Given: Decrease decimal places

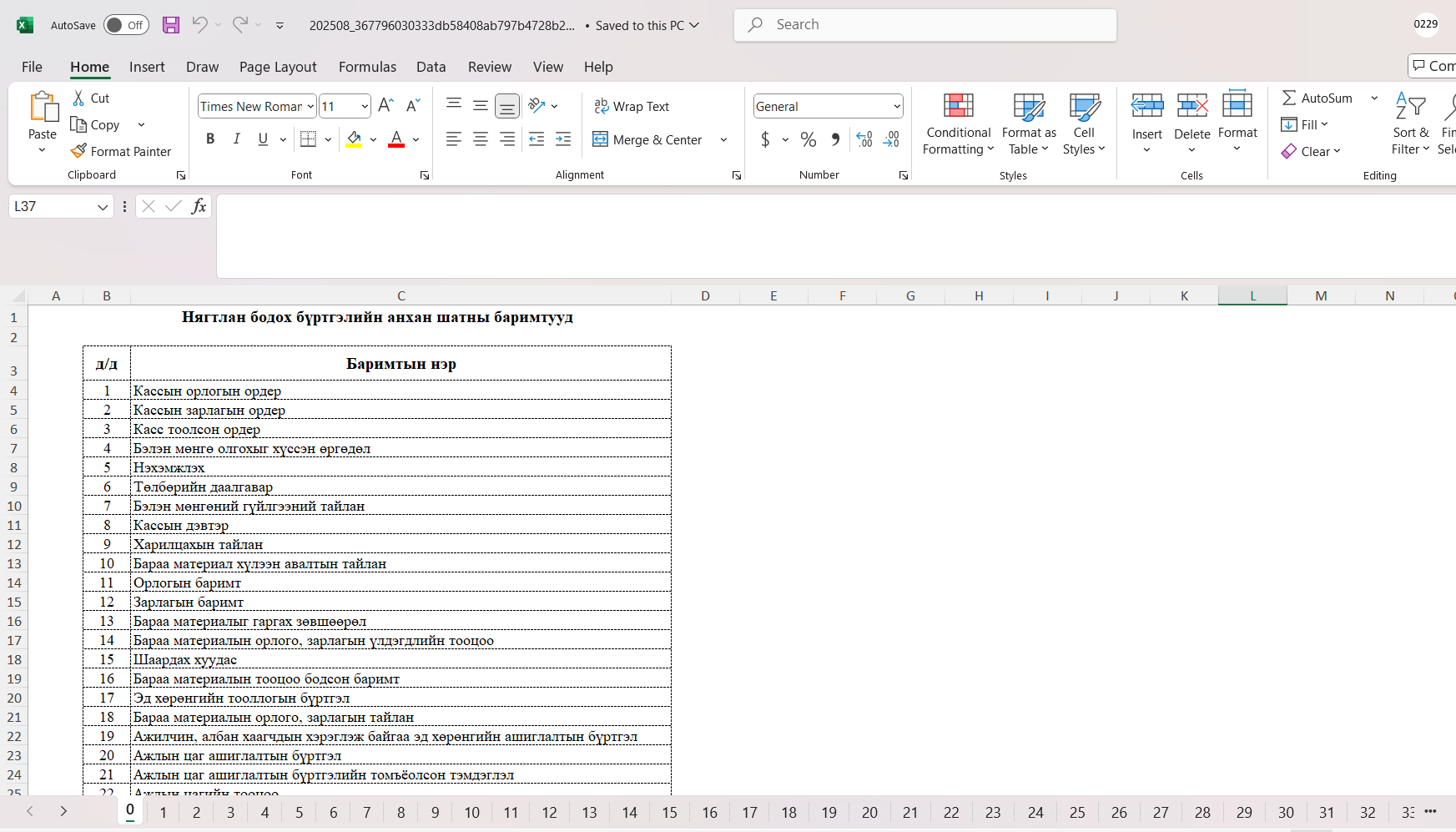Looking at the screenshot, I should [x=891, y=139].
